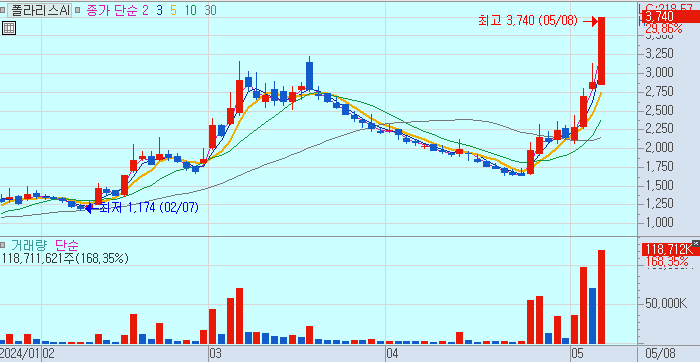Click the 50,000K volume axis label

coord(666,304)
